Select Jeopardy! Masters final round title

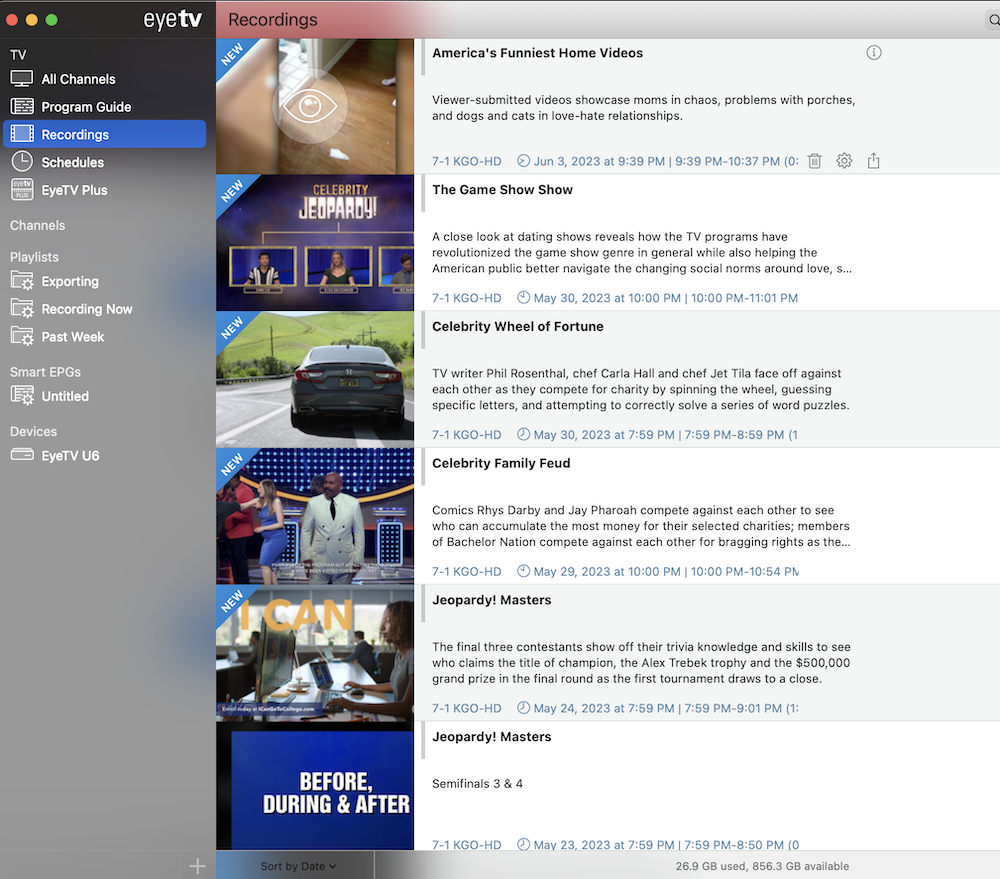pos(491,600)
